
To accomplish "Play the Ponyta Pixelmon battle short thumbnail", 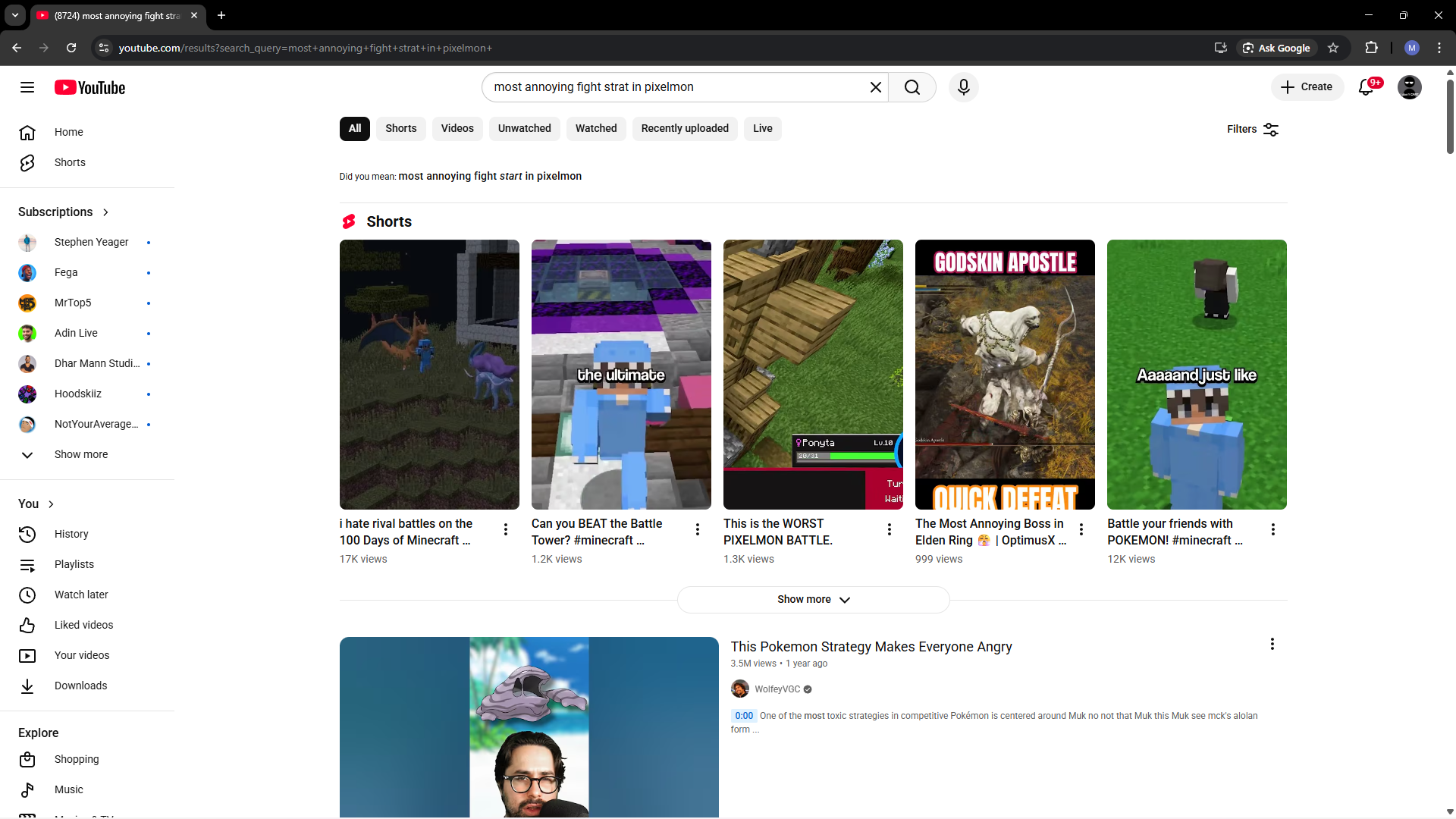I will pos(813,375).
